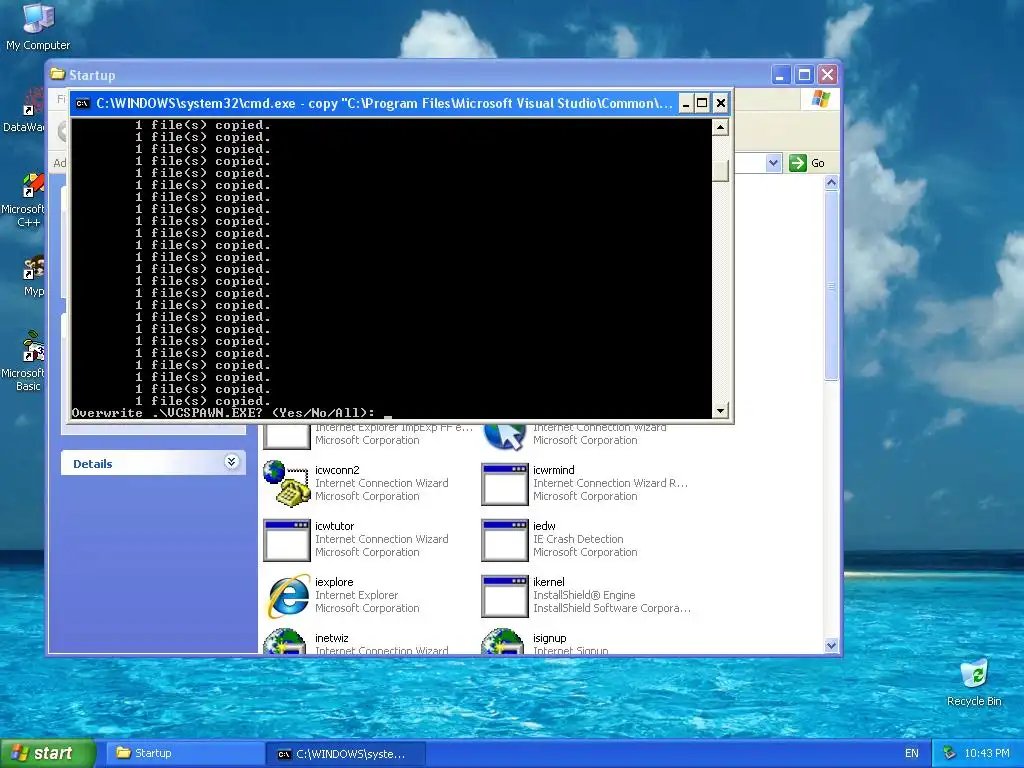Select the Internet Connection Wizard cursor-globe icon
1024x768 pixels.
point(504,436)
